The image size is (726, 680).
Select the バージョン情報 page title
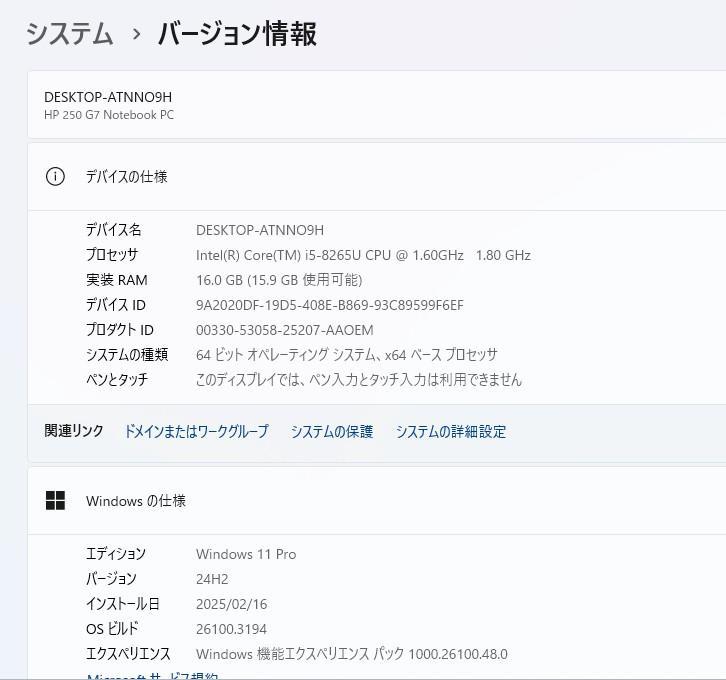pyautogui.click(x=238, y=34)
